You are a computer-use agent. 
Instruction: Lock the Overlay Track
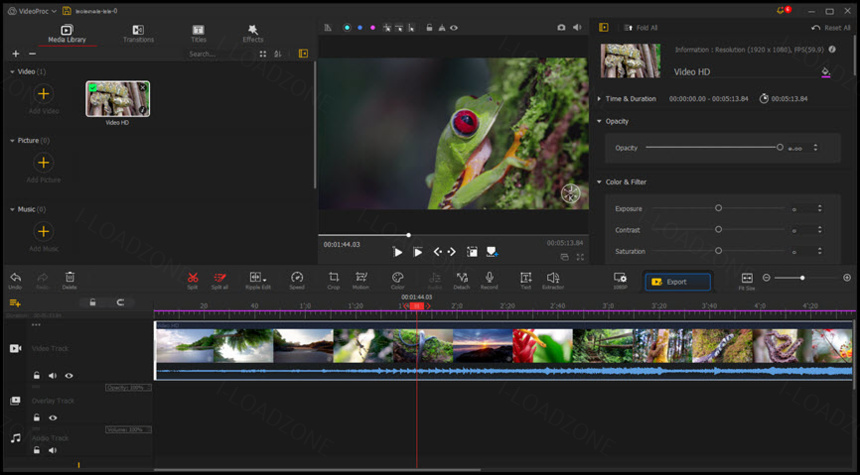coord(37,417)
